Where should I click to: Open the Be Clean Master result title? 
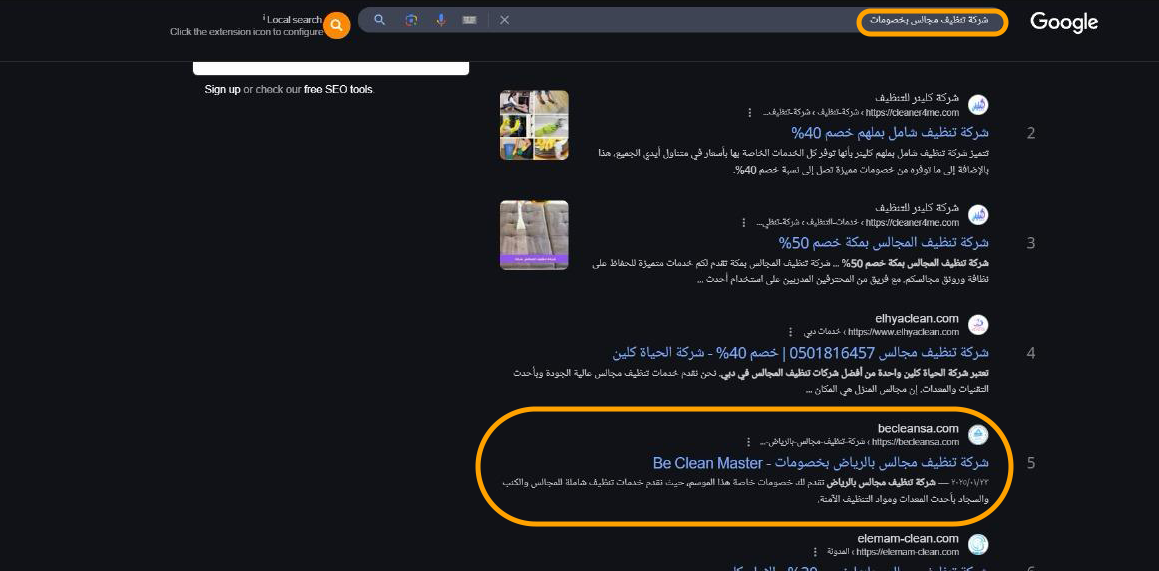click(x=820, y=463)
